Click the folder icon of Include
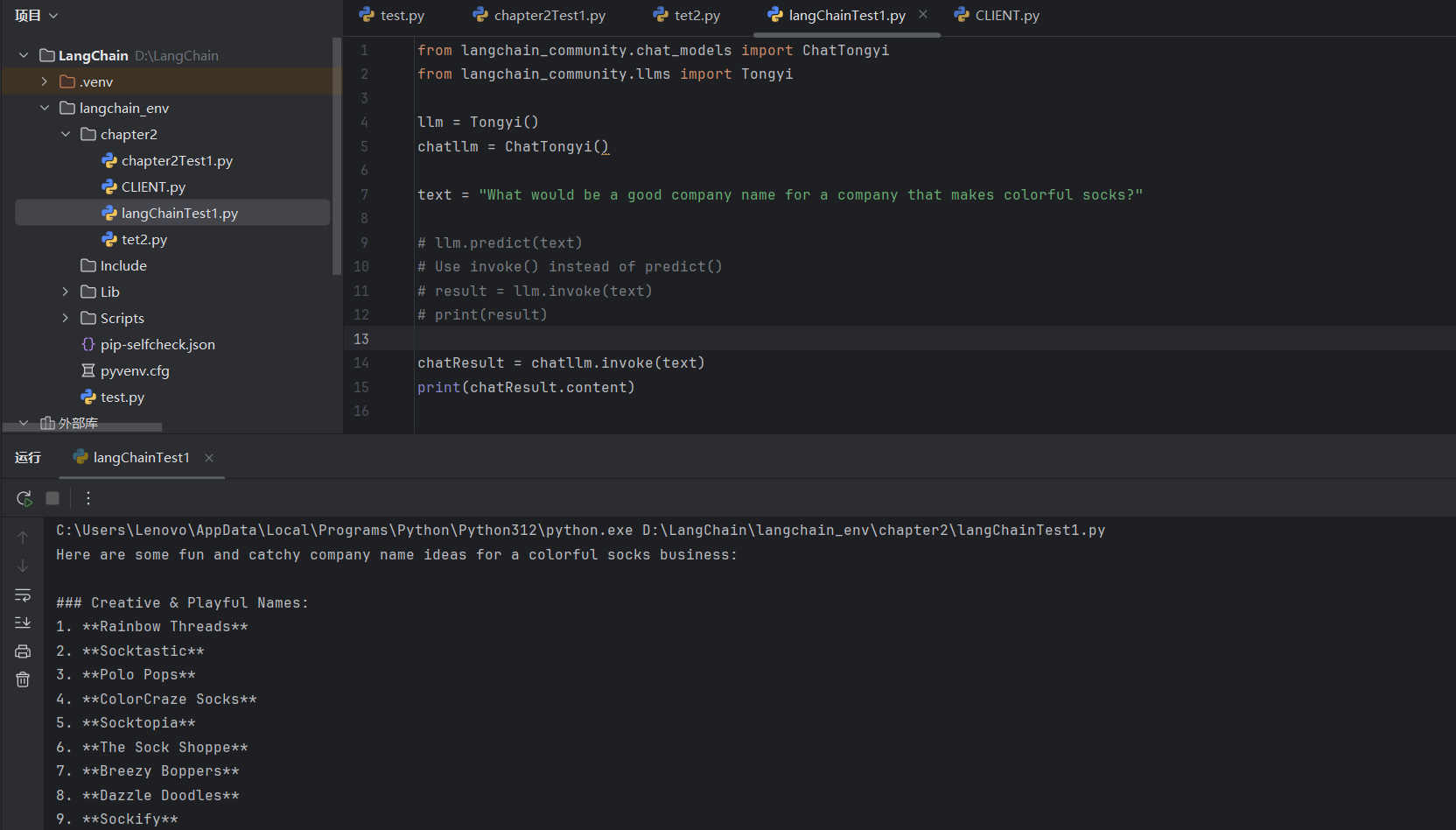 [88, 265]
